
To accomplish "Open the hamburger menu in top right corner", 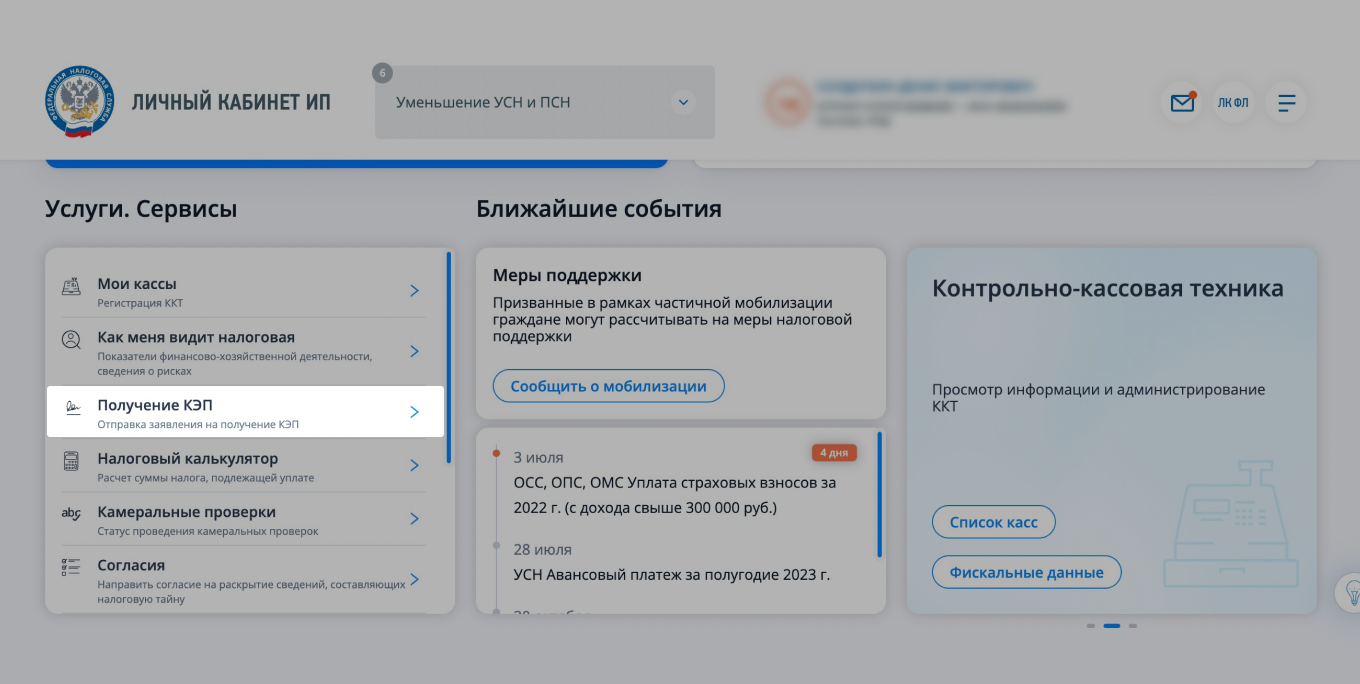I will coord(1286,102).
